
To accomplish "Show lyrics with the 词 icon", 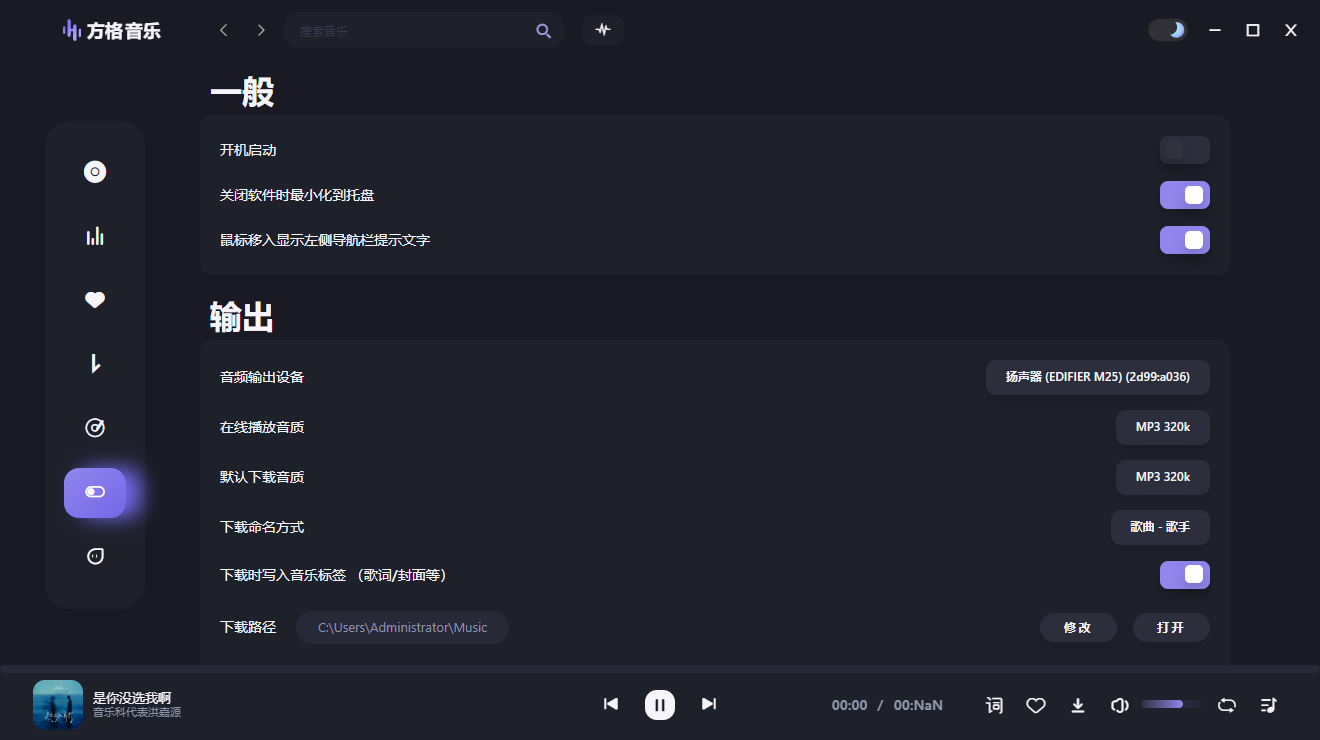I will click(994, 705).
